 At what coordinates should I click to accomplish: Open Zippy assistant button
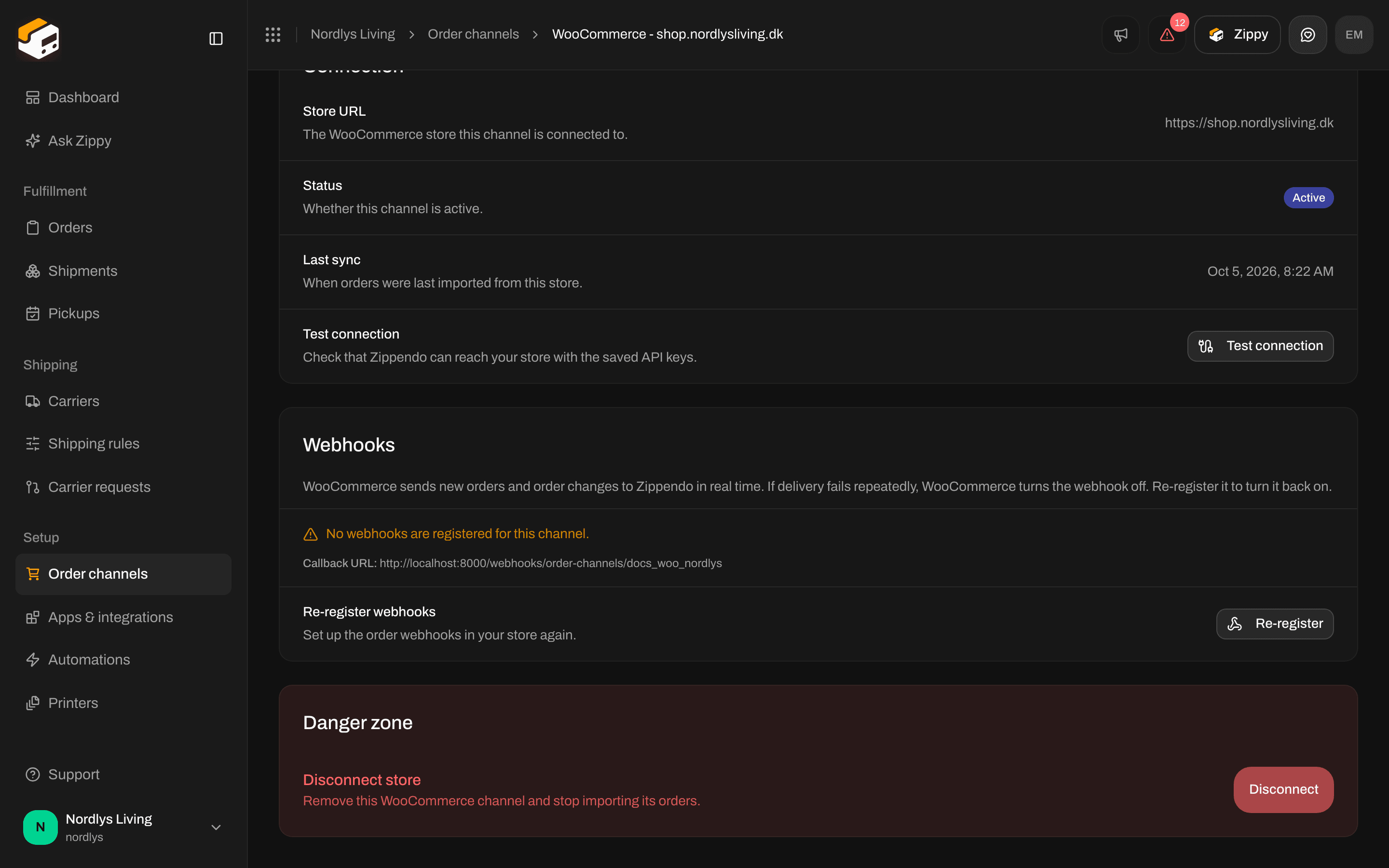click(1237, 34)
